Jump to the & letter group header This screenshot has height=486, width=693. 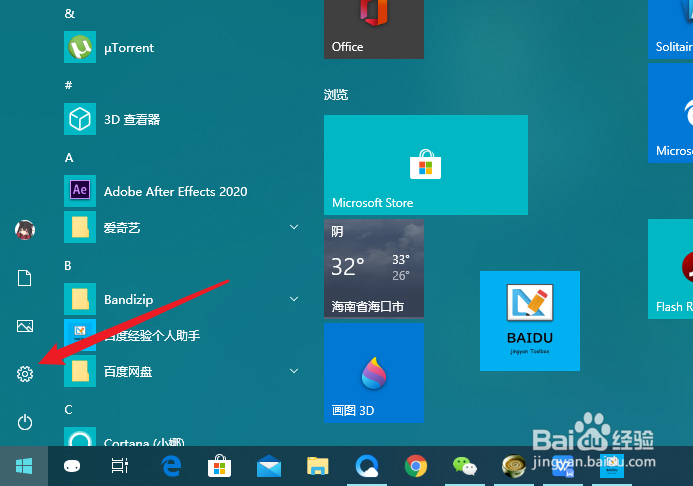pyautogui.click(x=69, y=13)
